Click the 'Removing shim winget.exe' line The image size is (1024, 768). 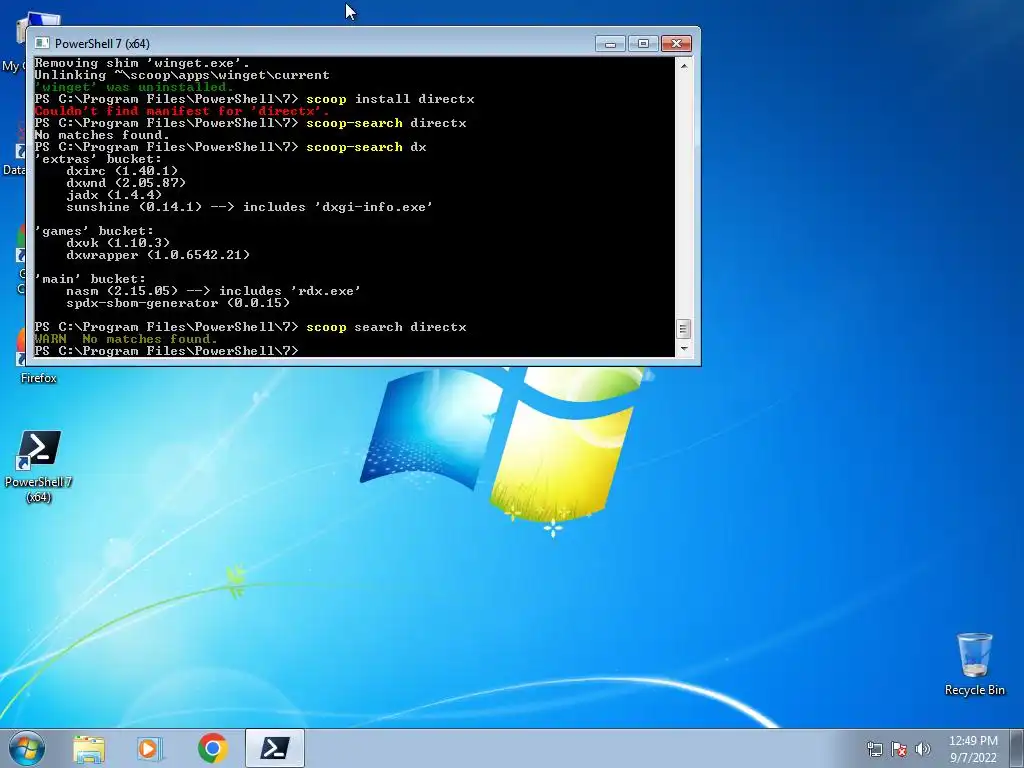pos(142,63)
